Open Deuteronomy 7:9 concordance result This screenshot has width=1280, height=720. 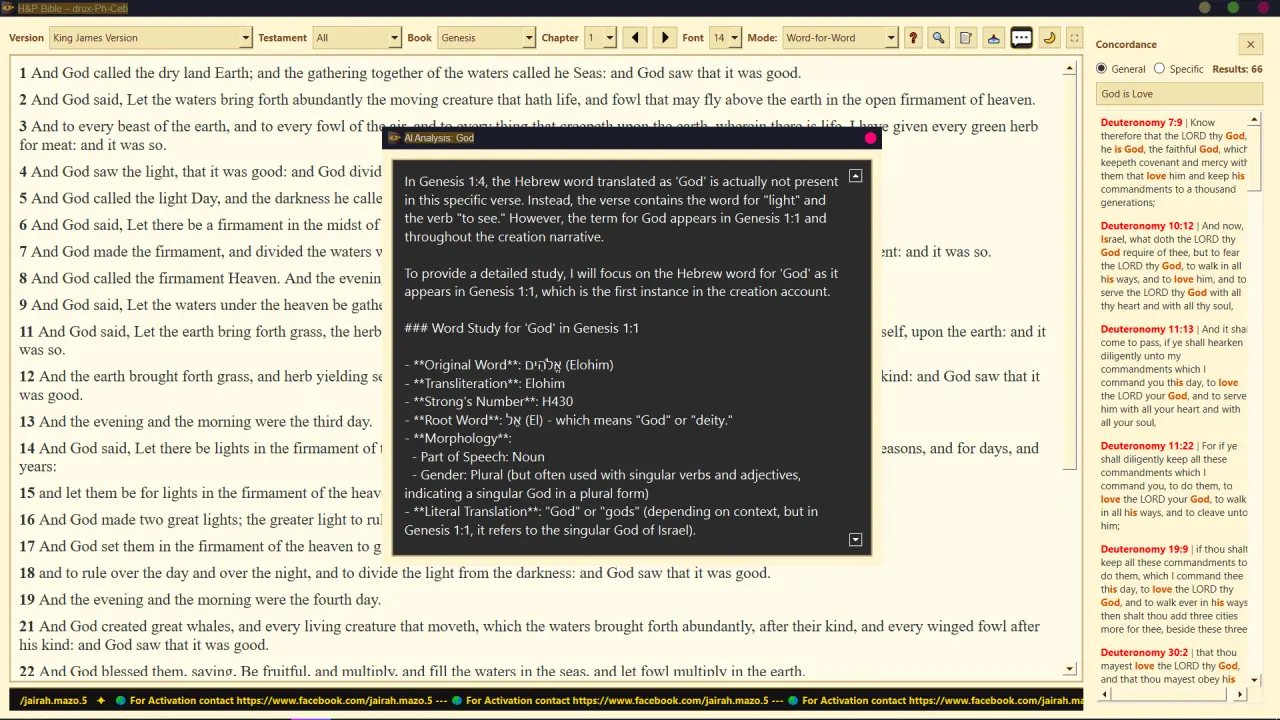click(1141, 122)
